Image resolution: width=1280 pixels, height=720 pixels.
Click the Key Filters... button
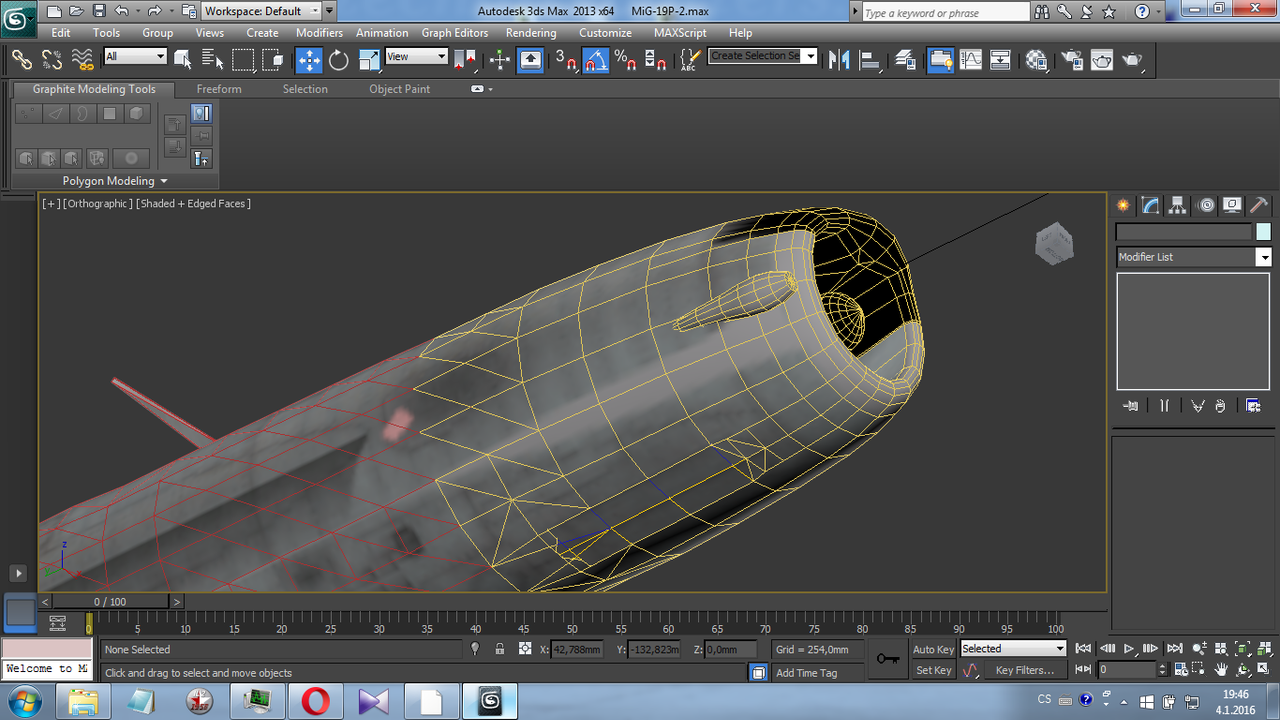click(1026, 670)
